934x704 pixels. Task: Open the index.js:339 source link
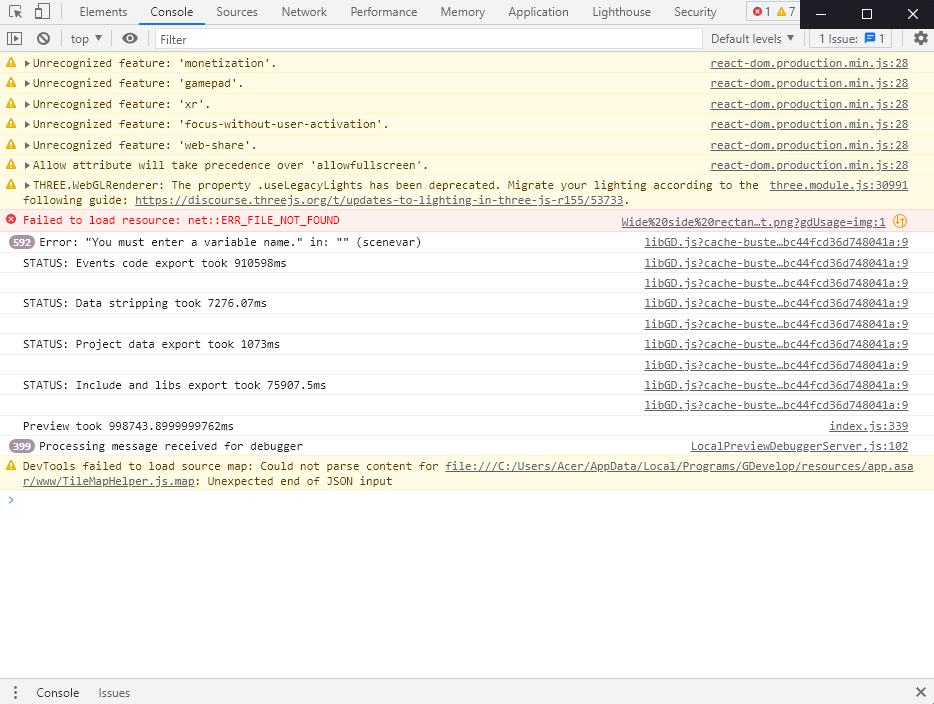pos(868,426)
